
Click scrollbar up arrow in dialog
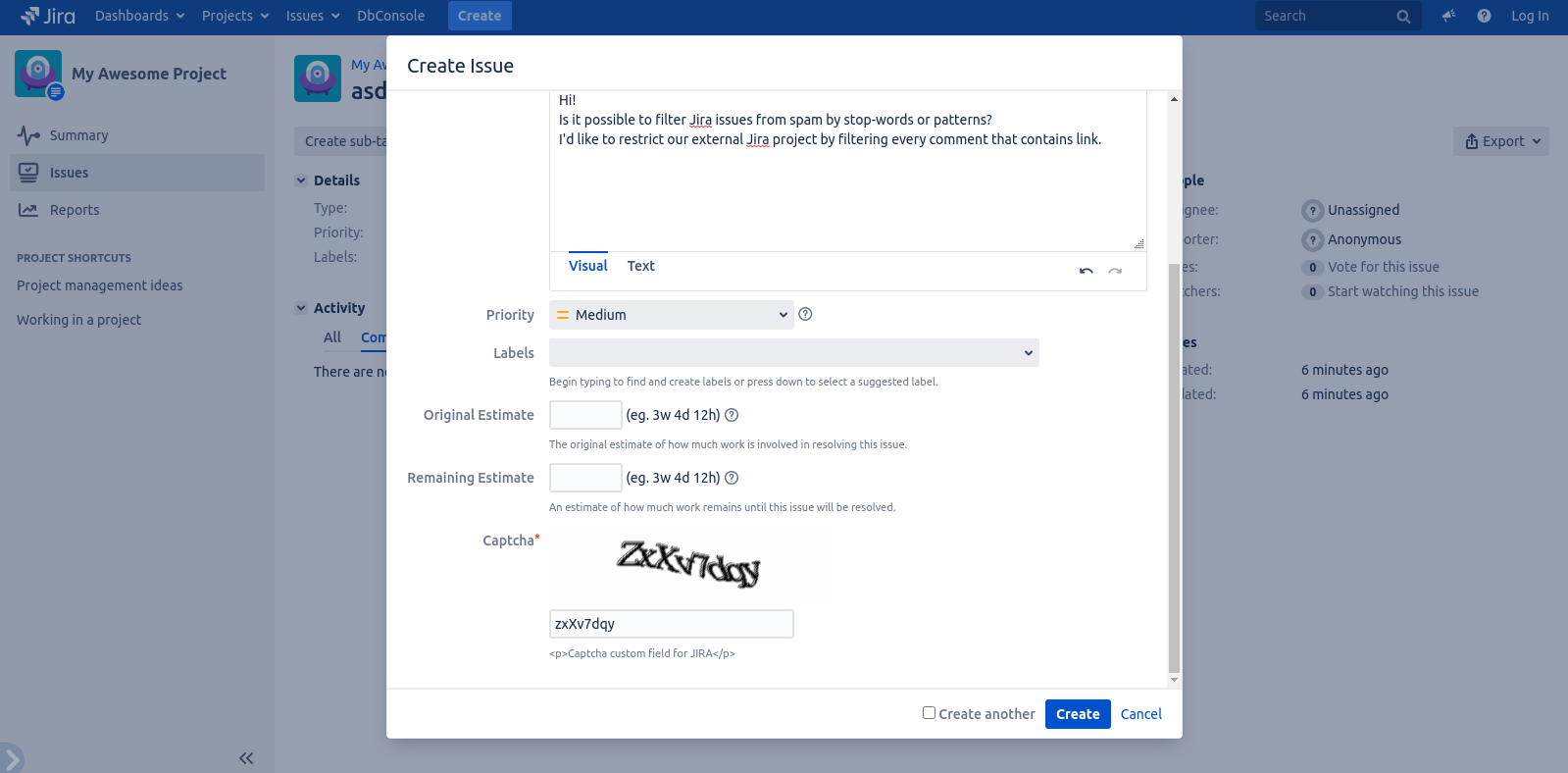1174,99
